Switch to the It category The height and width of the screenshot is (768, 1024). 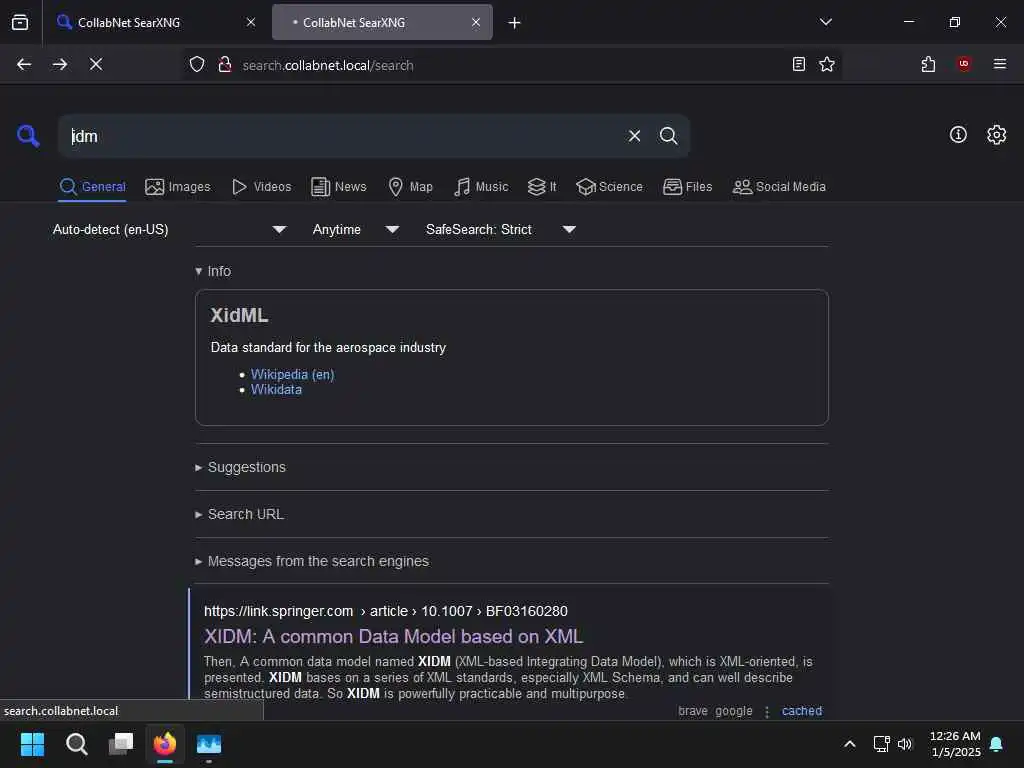[542, 187]
